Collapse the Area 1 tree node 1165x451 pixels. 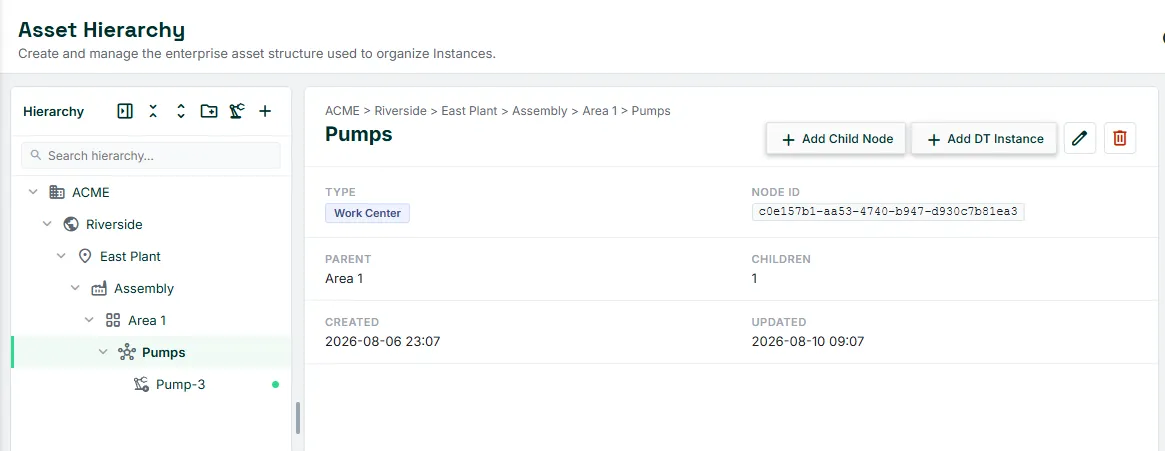click(89, 320)
